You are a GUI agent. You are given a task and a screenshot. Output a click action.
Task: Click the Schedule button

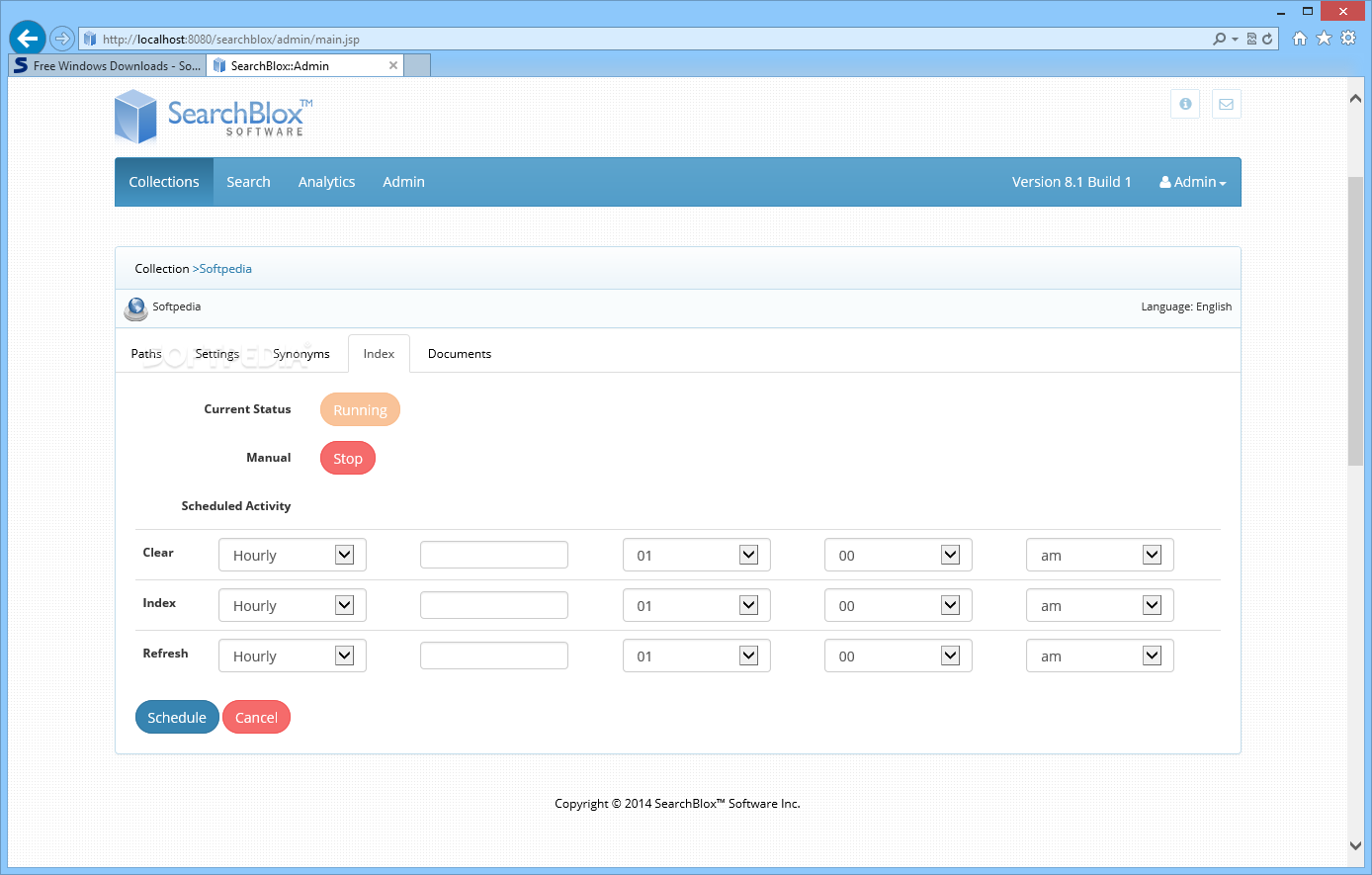(177, 718)
